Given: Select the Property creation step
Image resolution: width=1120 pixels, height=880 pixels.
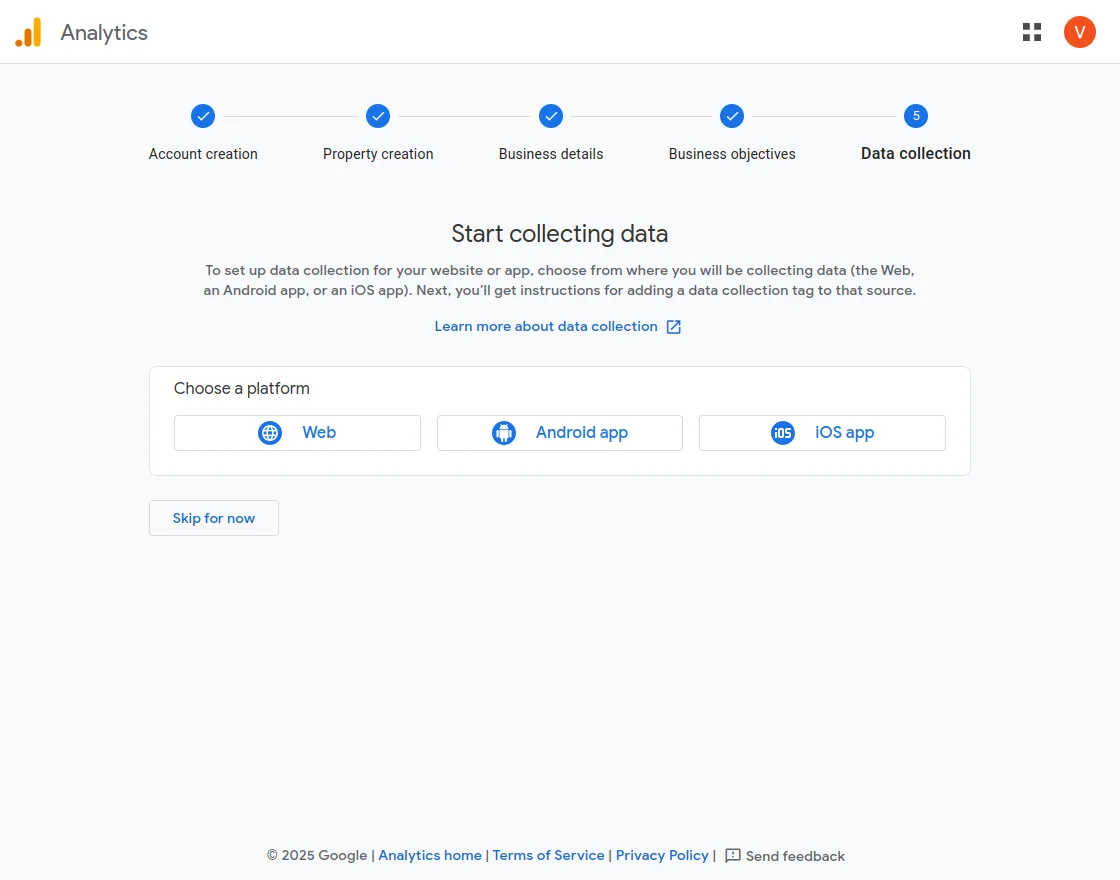Looking at the screenshot, I should coord(378,116).
